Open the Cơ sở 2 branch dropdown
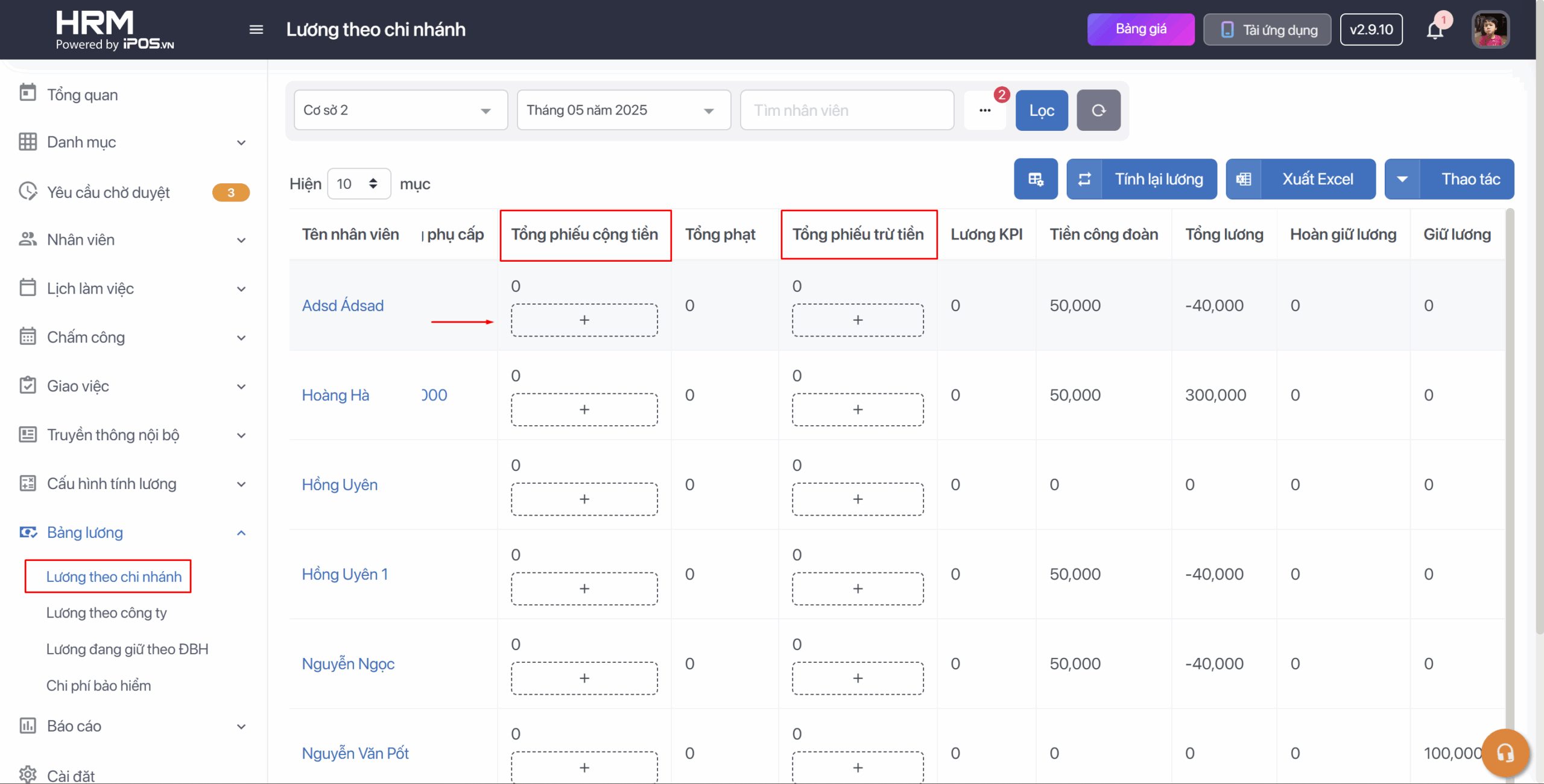 [400, 110]
